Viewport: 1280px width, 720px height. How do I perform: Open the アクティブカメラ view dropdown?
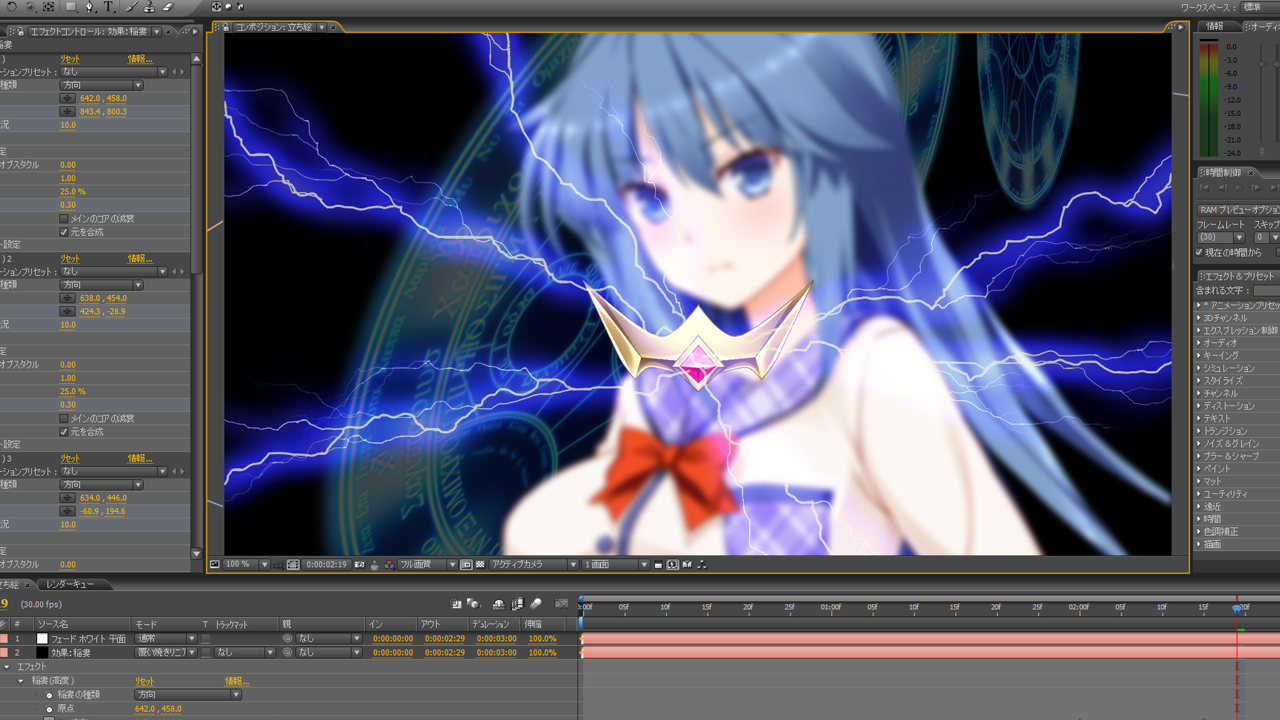533,564
